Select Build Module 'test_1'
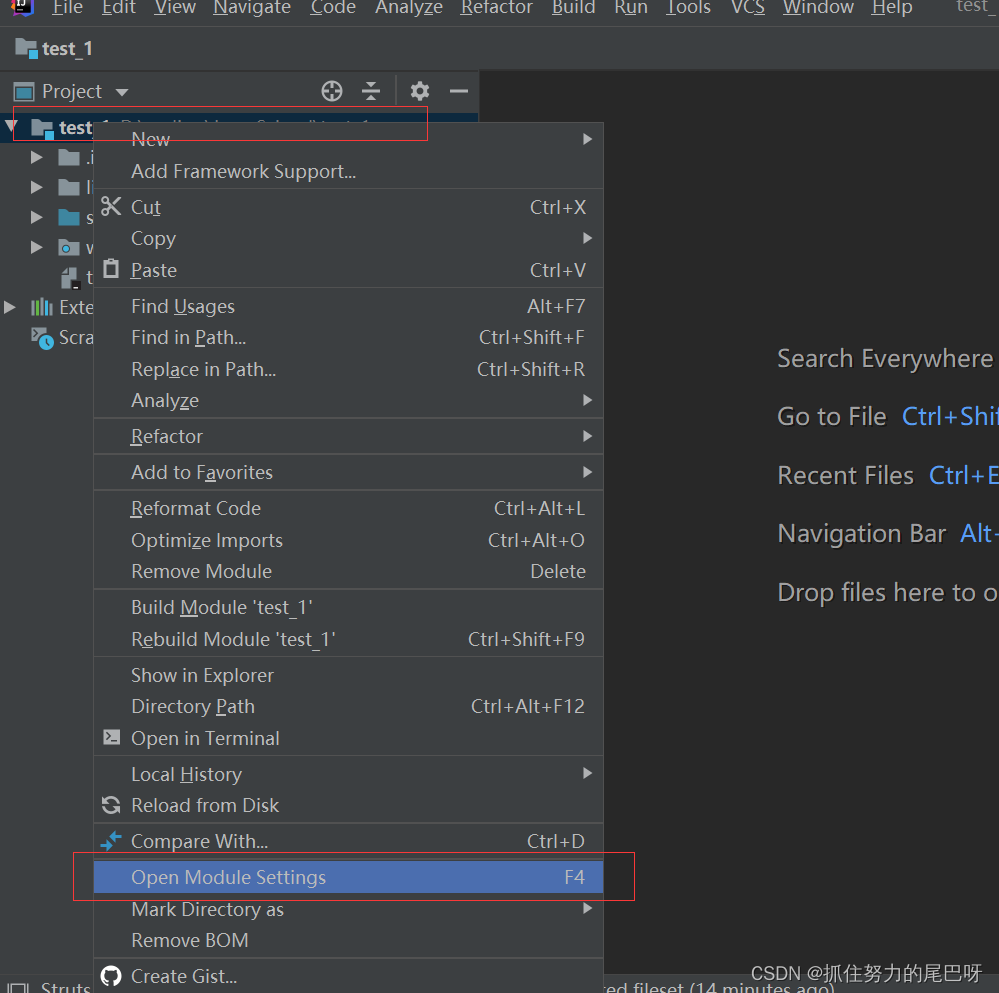The image size is (999, 993). pyautogui.click(x=348, y=608)
